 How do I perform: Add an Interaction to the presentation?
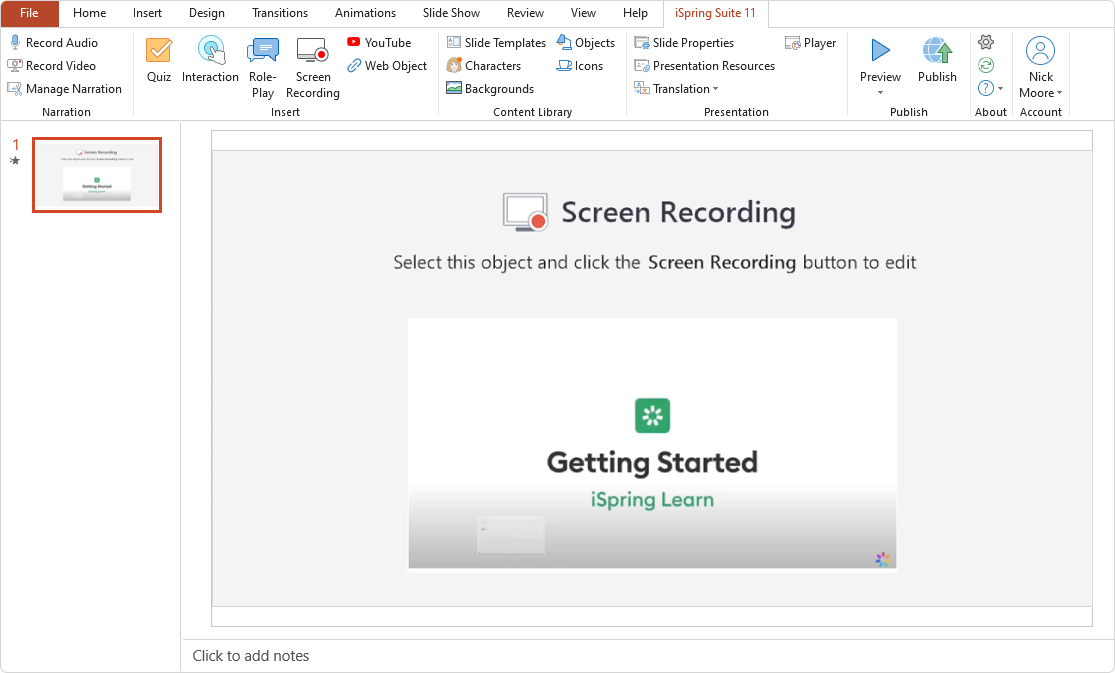210,60
